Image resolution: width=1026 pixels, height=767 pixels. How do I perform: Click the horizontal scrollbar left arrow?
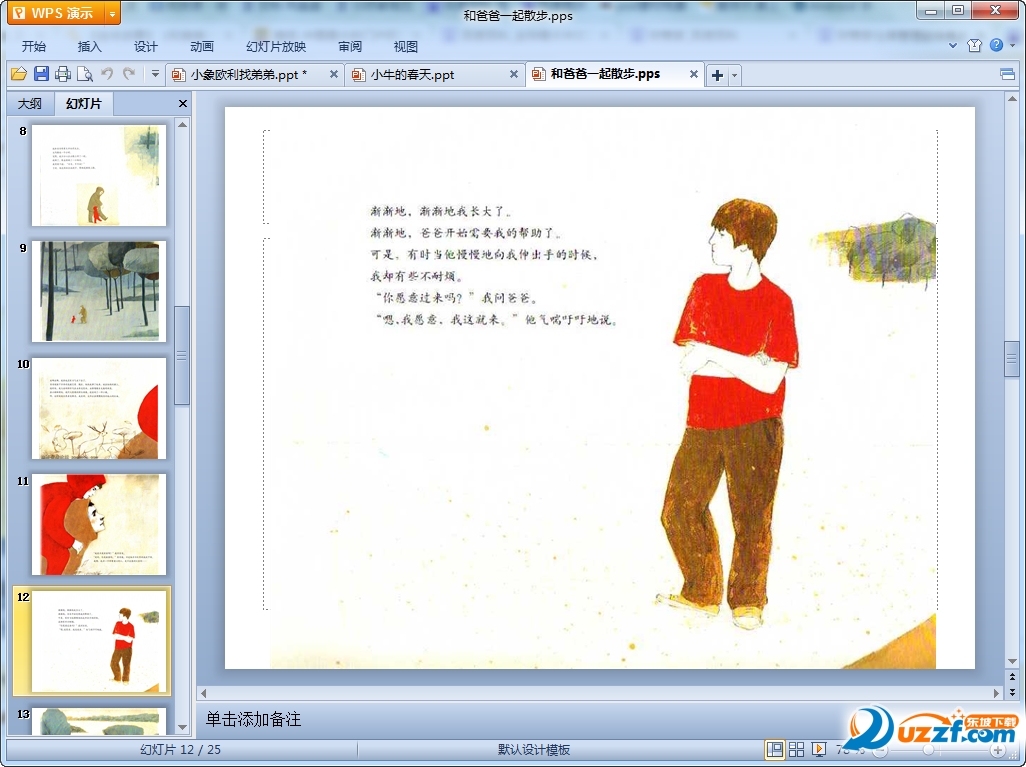(203, 693)
